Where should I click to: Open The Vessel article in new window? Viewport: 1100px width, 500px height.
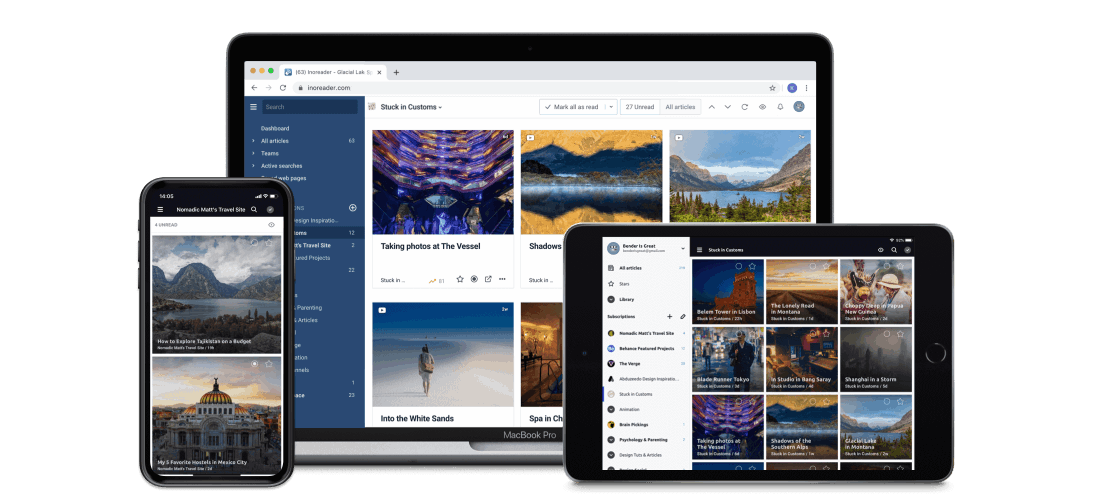tap(488, 279)
